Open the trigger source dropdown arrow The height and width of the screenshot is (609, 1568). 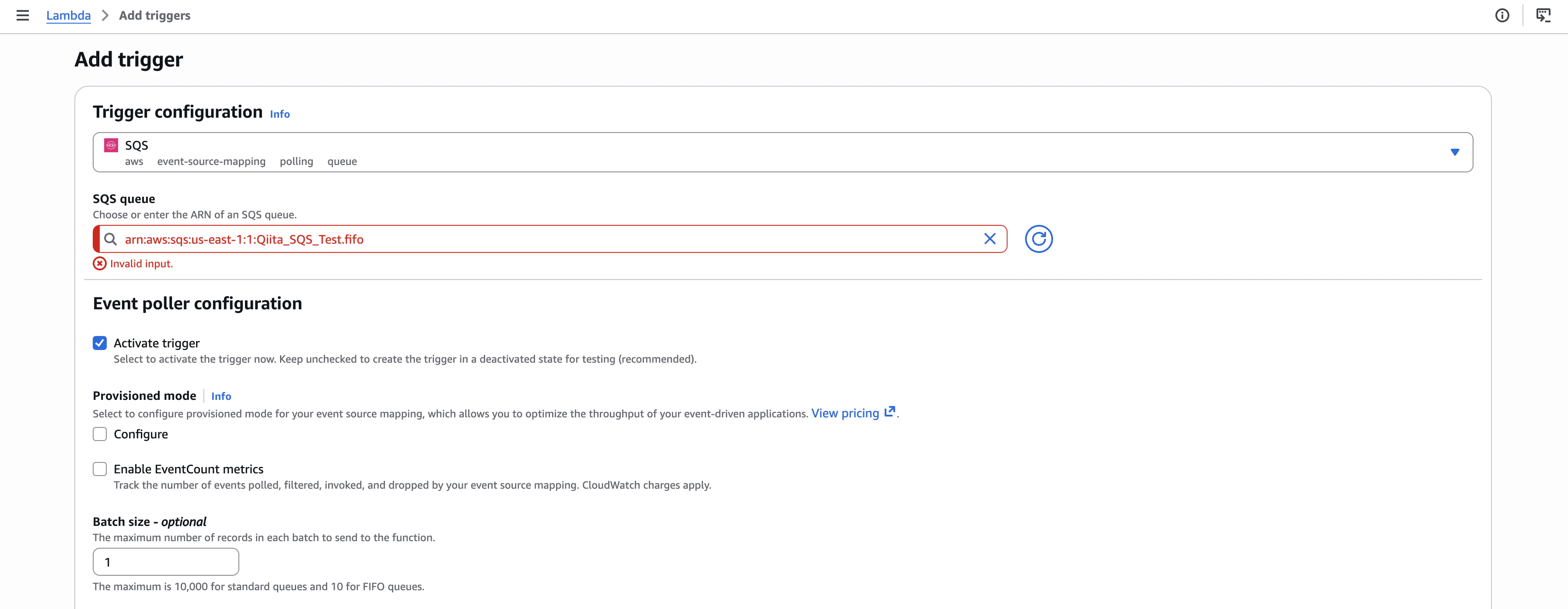click(1455, 152)
